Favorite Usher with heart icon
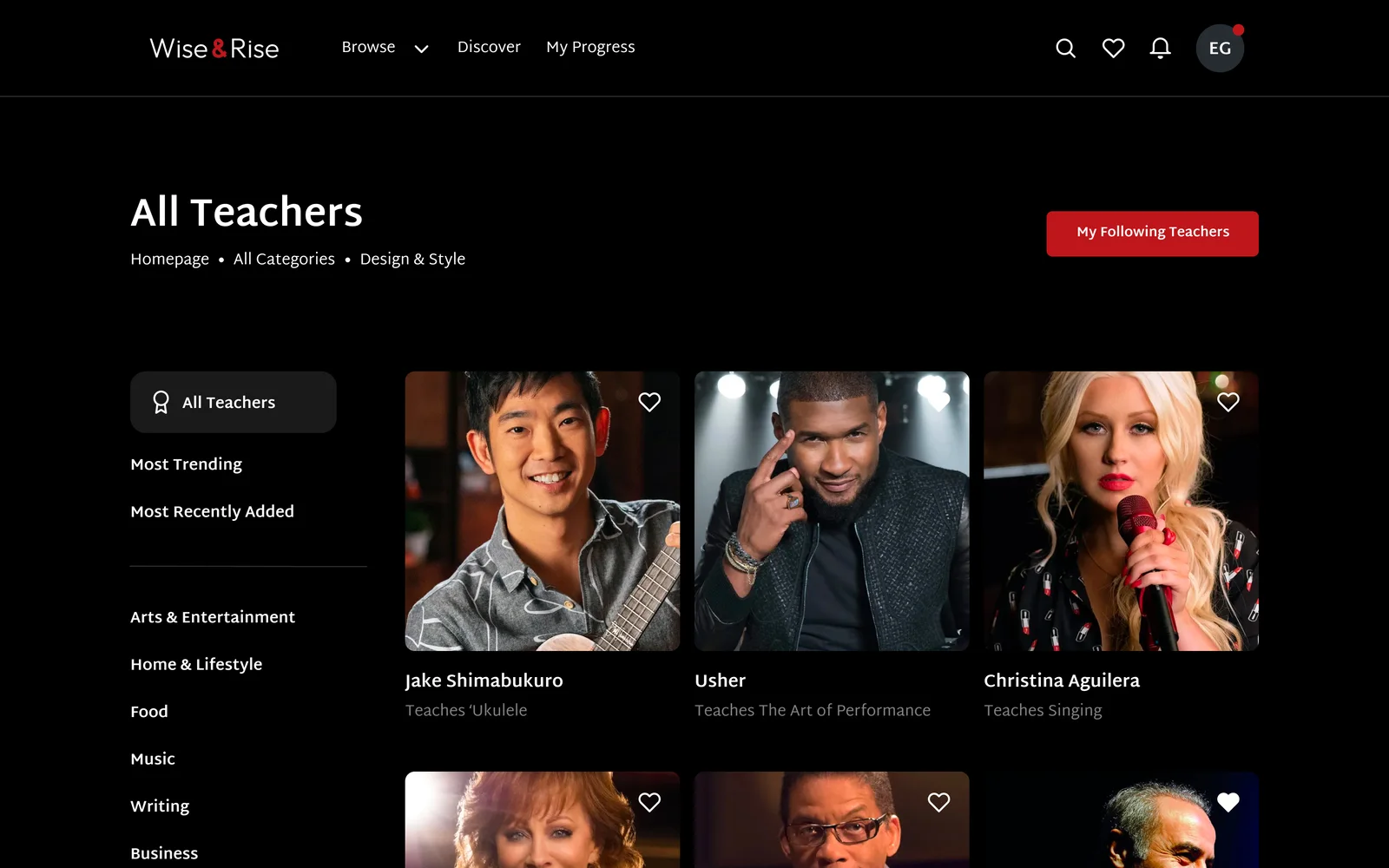The height and width of the screenshot is (868, 1389). click(x=938, y=402)
